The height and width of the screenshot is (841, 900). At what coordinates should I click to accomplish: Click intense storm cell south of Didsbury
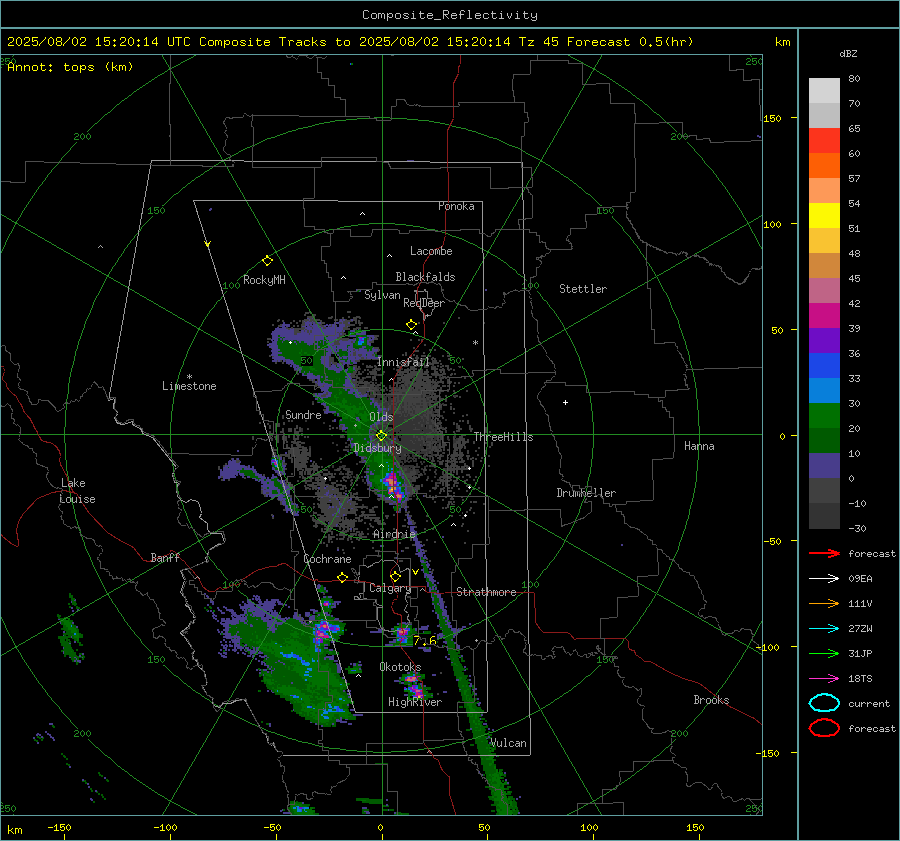393,486
